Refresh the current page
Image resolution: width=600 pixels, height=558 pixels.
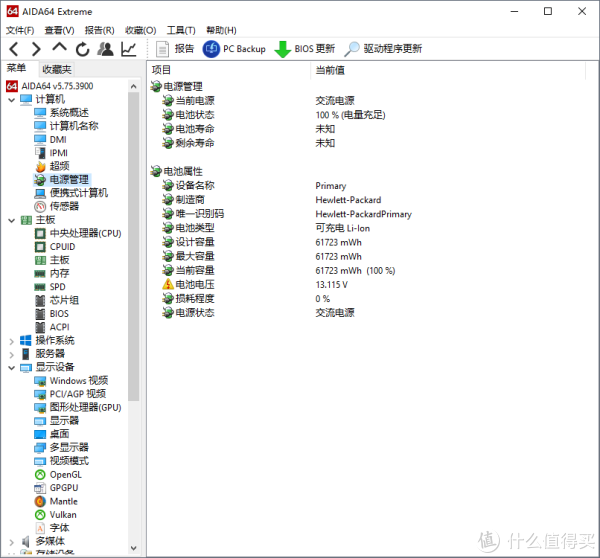point(82,49)
